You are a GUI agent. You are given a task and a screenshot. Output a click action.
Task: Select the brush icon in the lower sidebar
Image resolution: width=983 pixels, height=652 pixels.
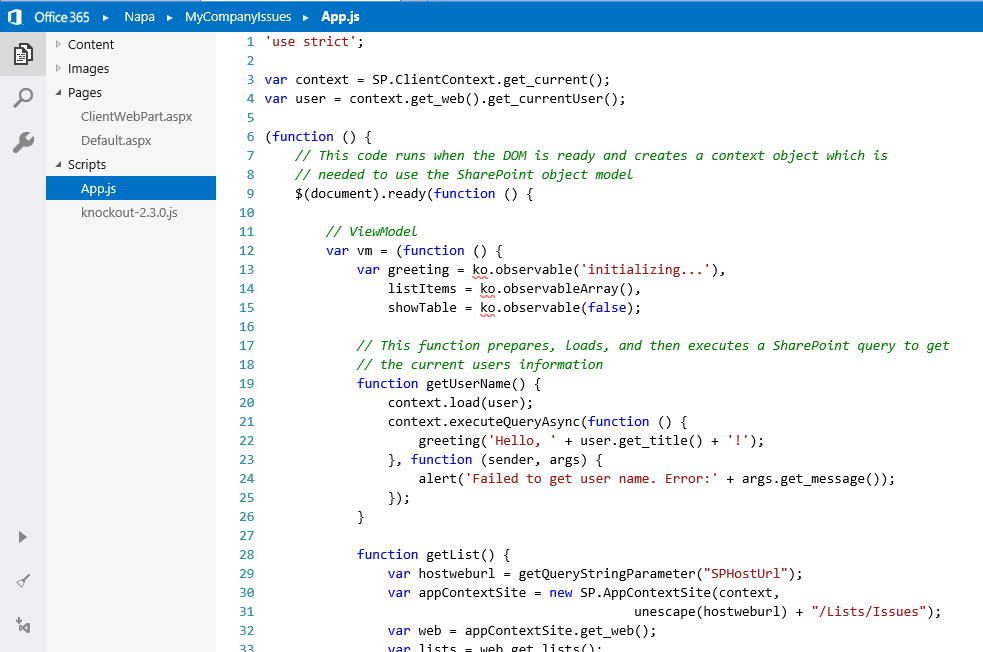click(23, 581)
